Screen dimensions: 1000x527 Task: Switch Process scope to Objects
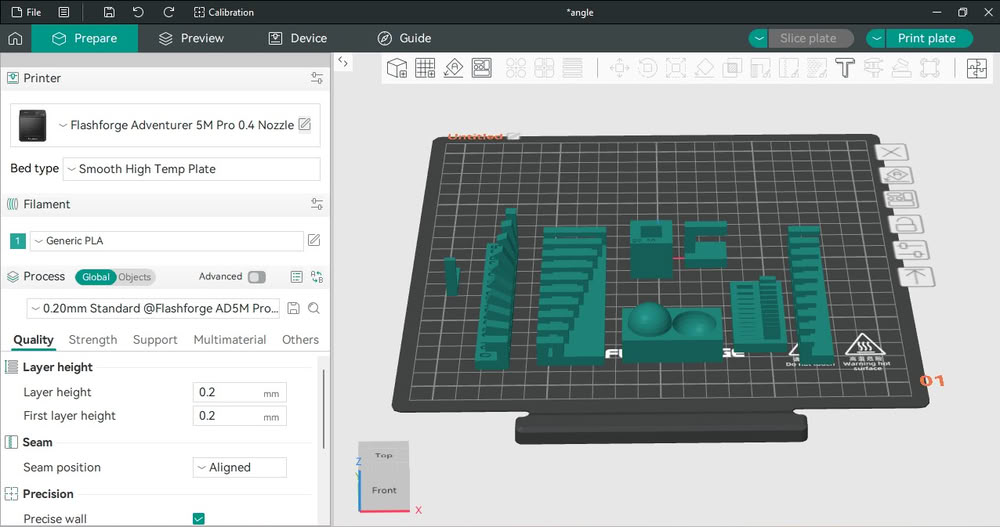[134, 277]
